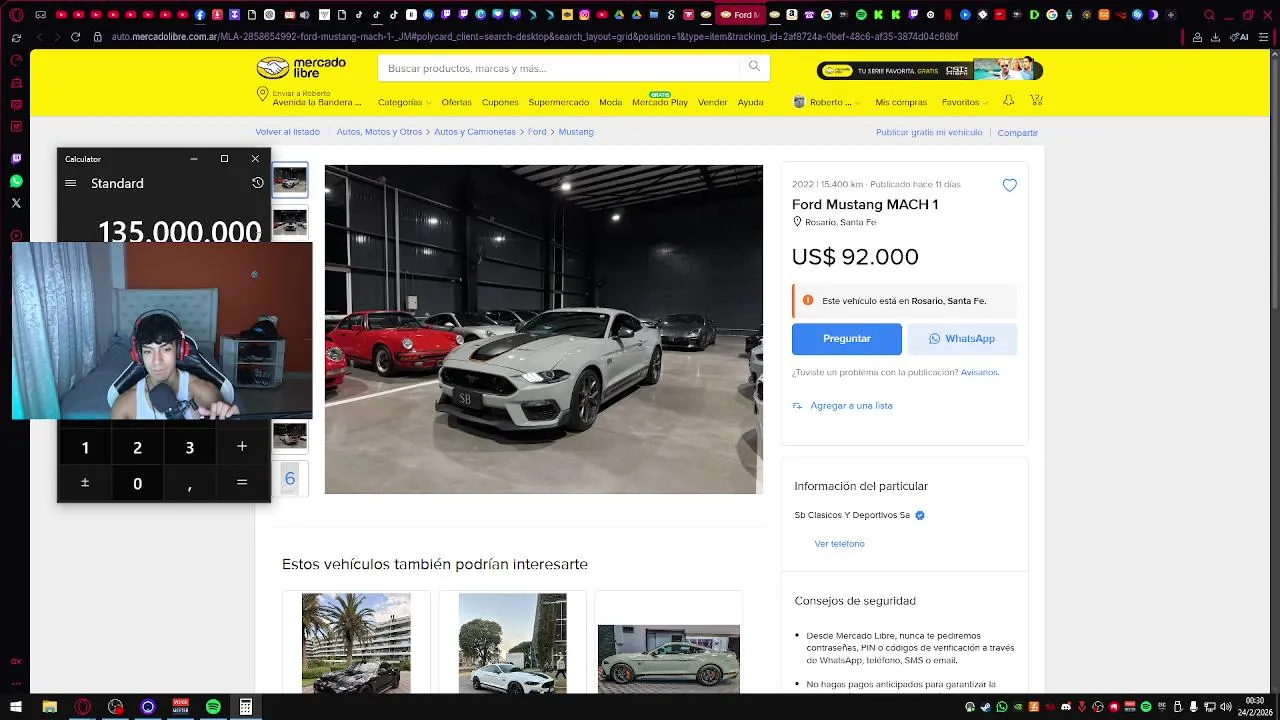Open the Windows Start menu
1280x720 pixels.
point(16,707)
